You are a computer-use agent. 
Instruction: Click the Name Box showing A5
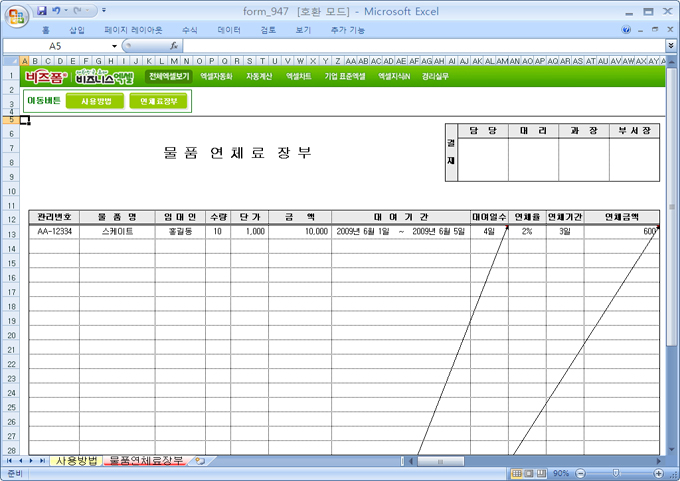point(55,46)
